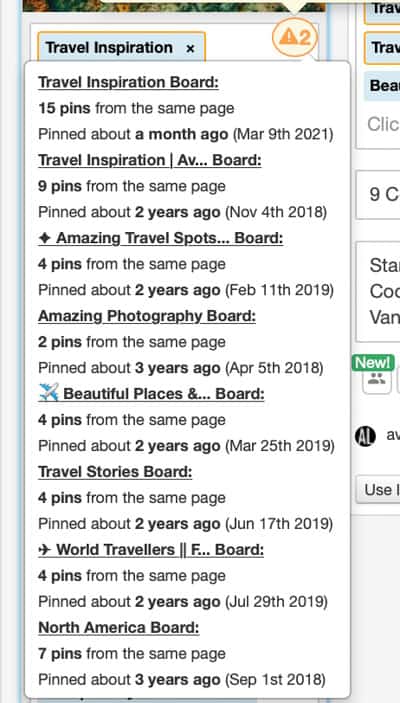Open the Travel Inspiration Board link
400x703 pixels.
pyautogui.click(x=128, y=82)
